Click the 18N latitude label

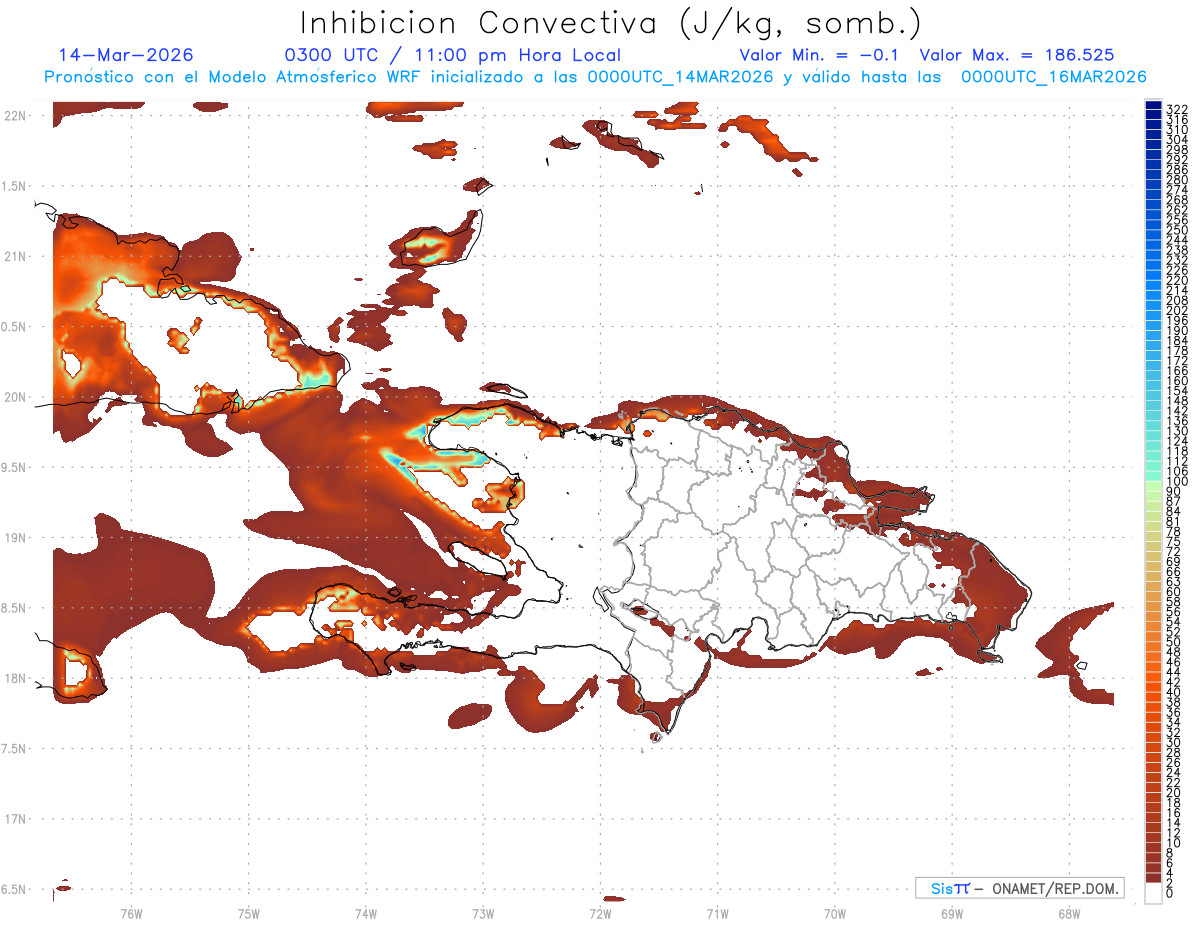pos(15,678)
